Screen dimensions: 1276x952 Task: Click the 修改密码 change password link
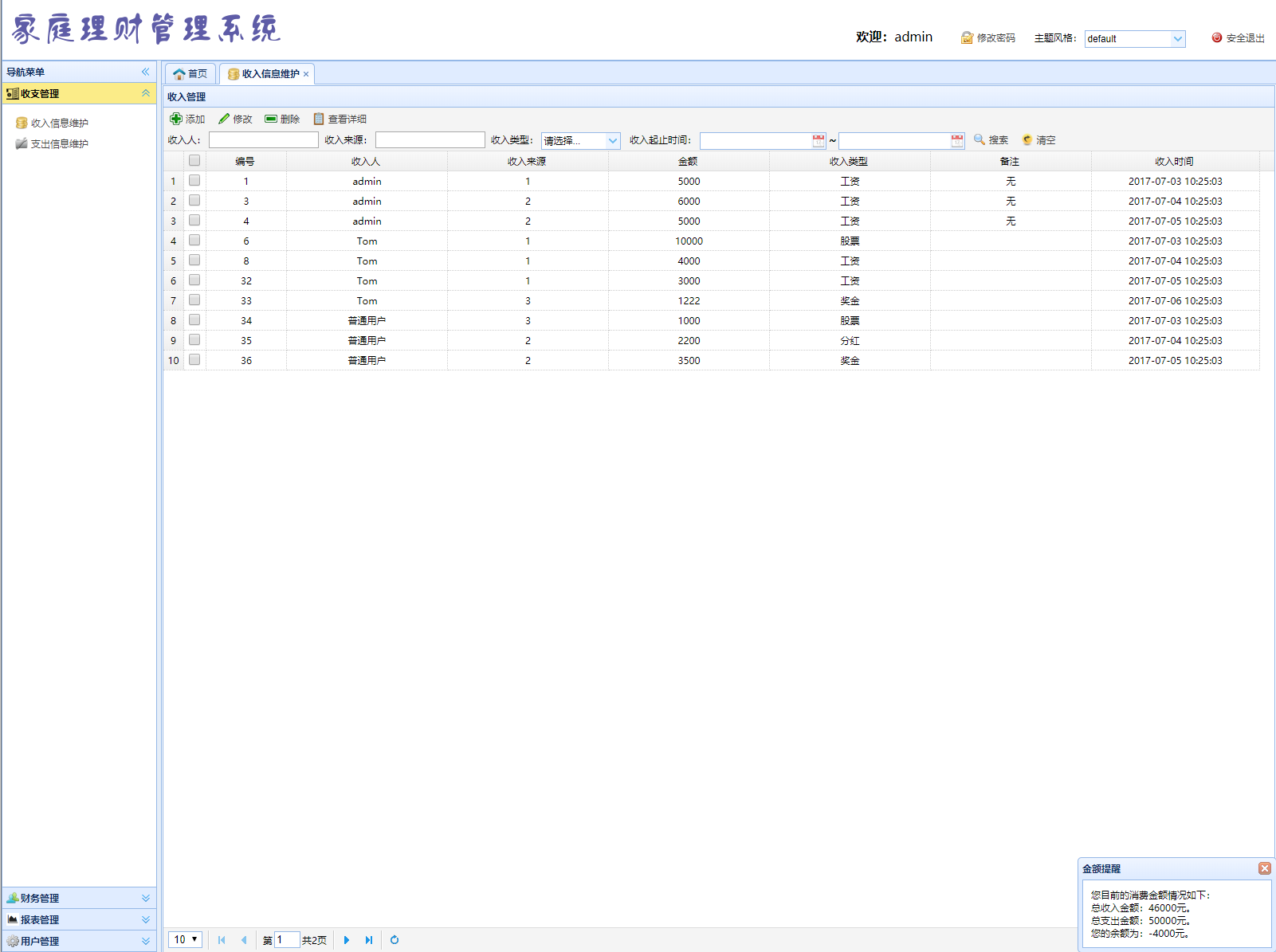point(989,37)
